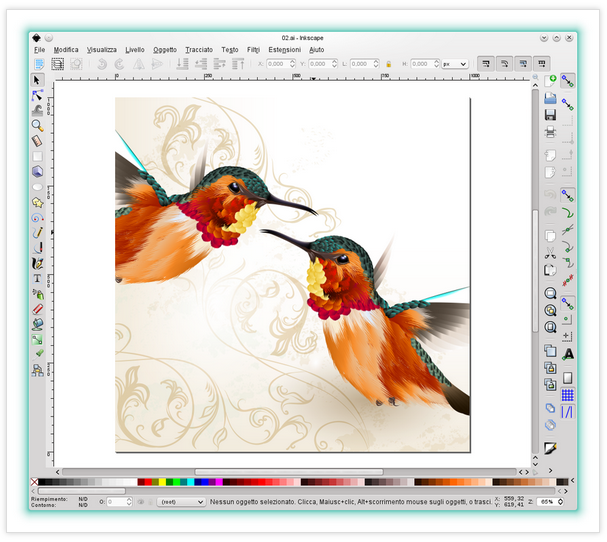Pick the Node edit tool

coord(38,95)
